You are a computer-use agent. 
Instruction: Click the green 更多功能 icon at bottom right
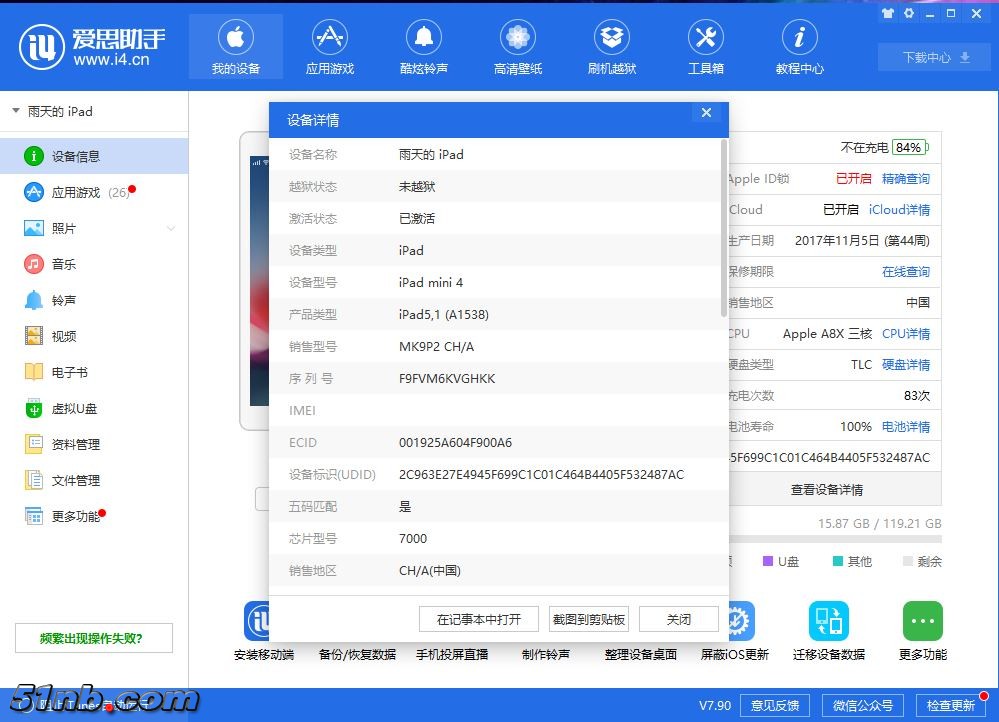(922, 622)
